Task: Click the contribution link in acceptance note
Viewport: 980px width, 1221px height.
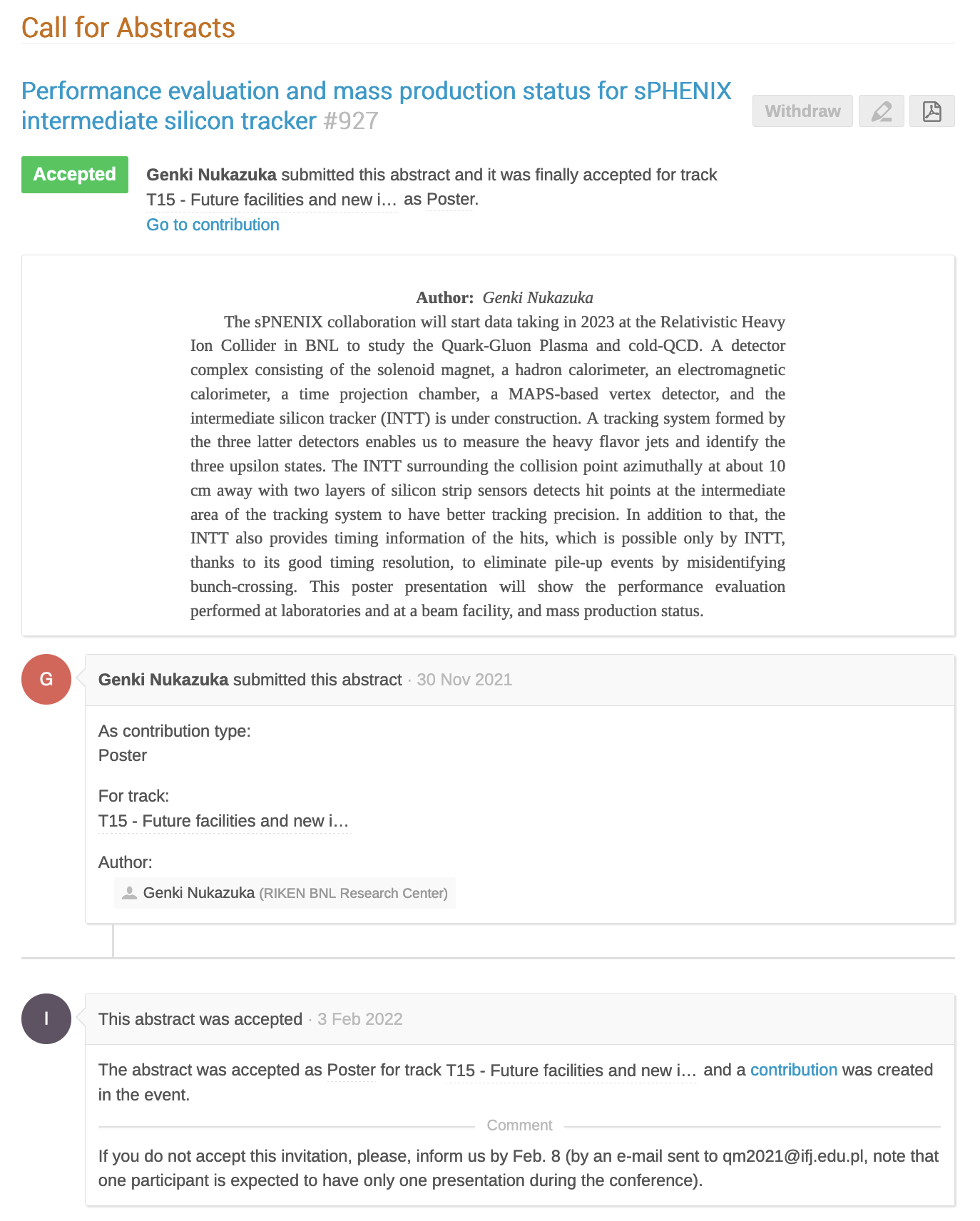Action: click(793, 1070)
